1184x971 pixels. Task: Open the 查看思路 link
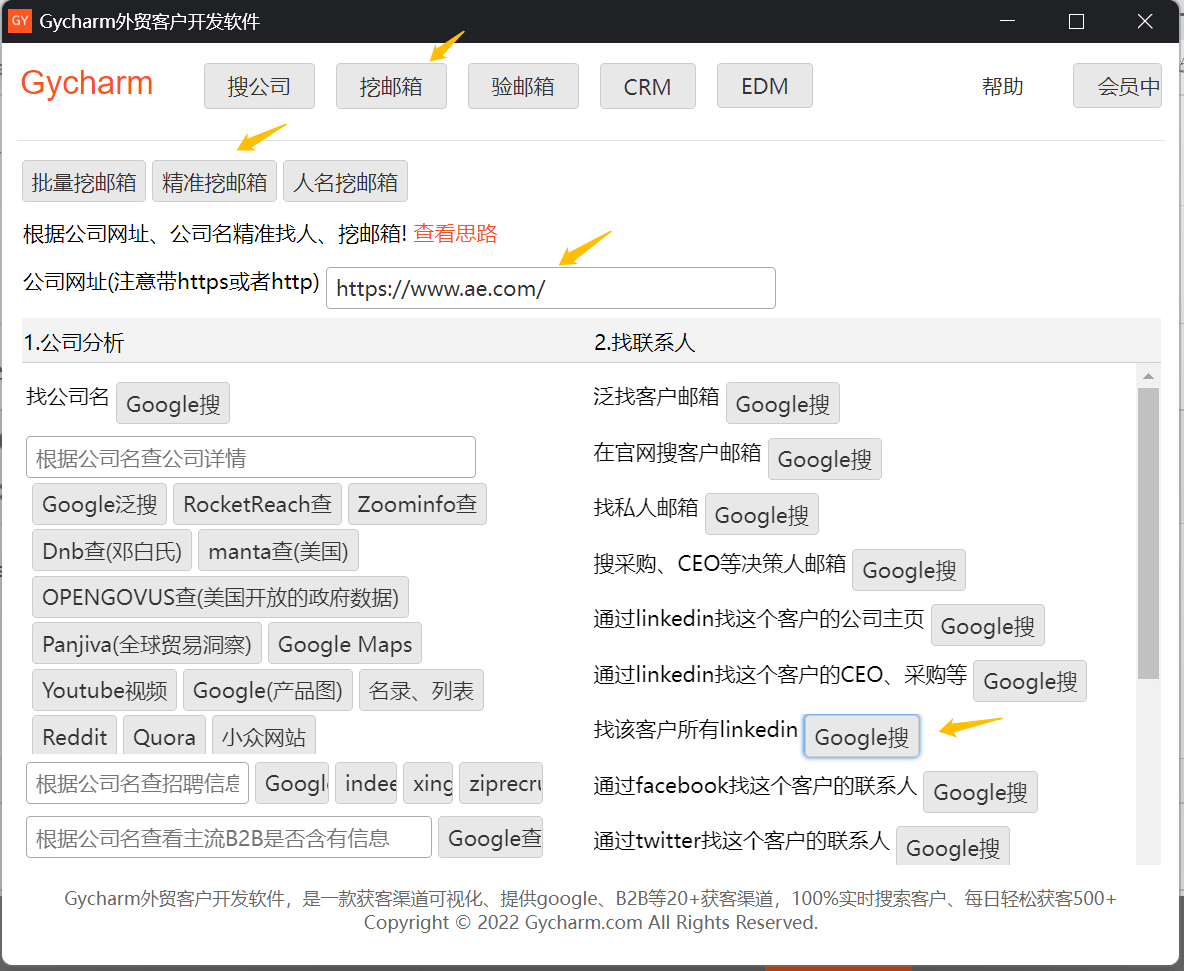tap(455, 233)
